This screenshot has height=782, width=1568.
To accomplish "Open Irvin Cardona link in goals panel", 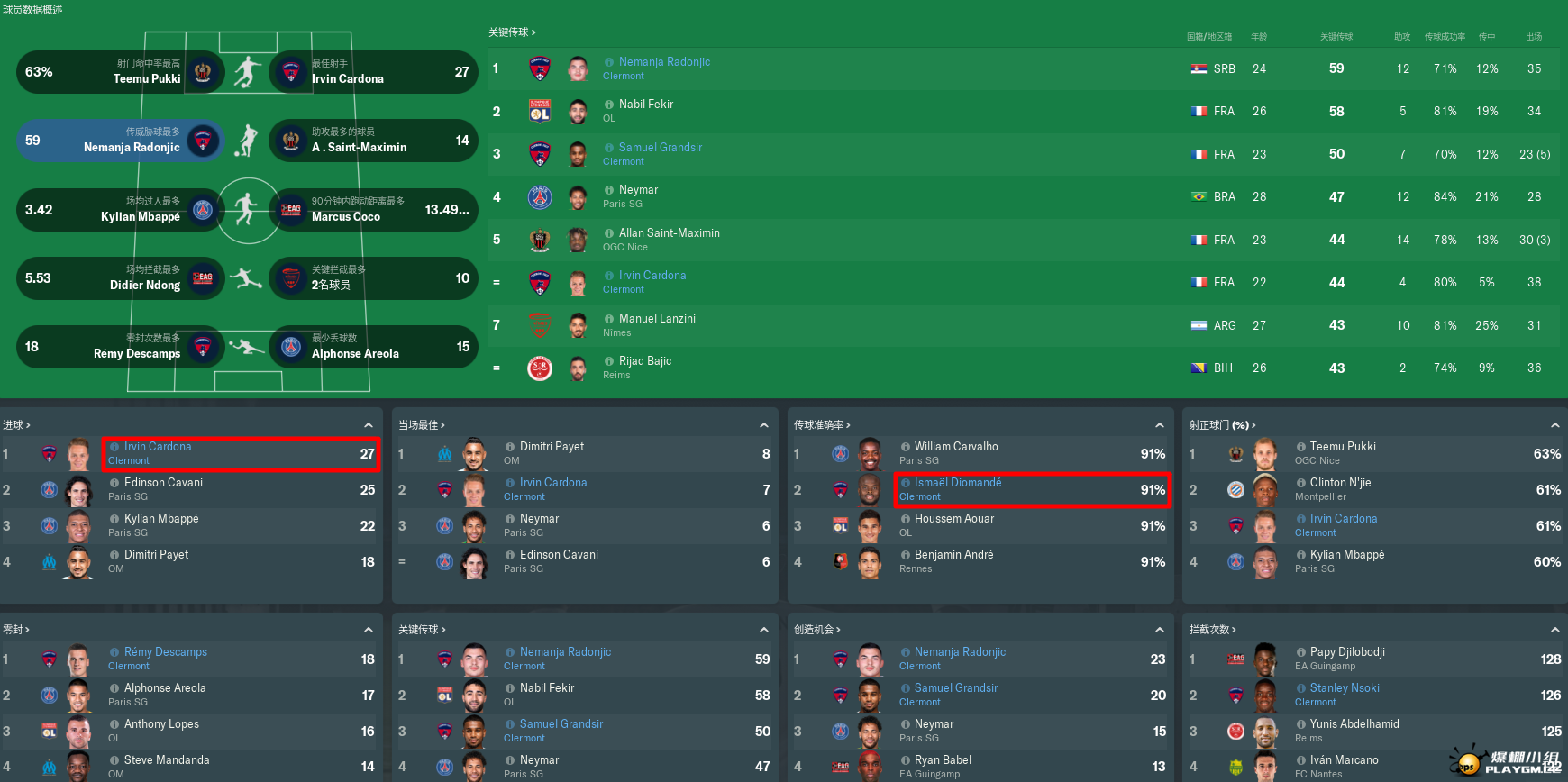I will (x=158, y=447).
